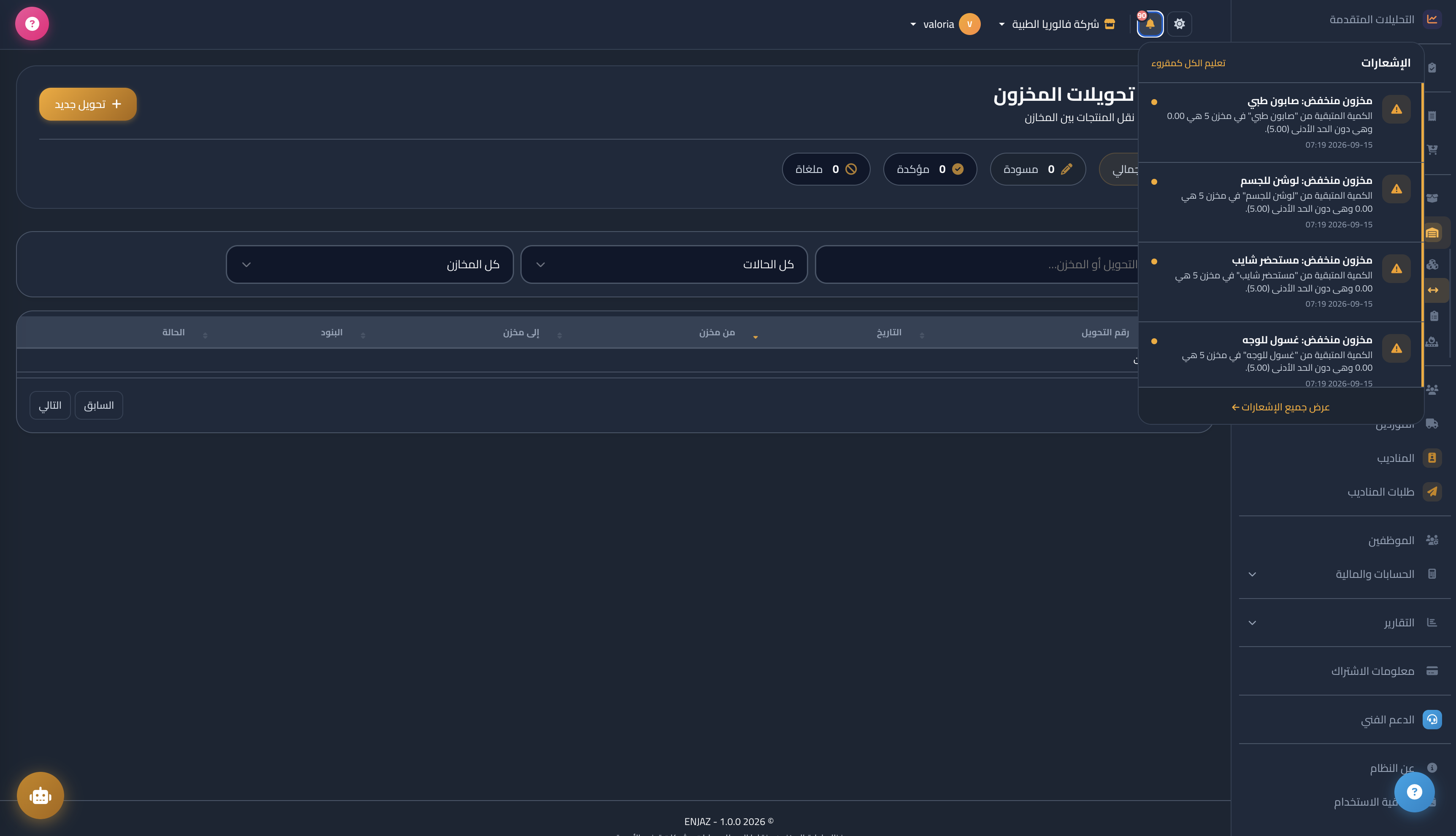The image size is (1456, 836).
Task: Launch the chatbot robot icon
Action: (x=40, y=795)
